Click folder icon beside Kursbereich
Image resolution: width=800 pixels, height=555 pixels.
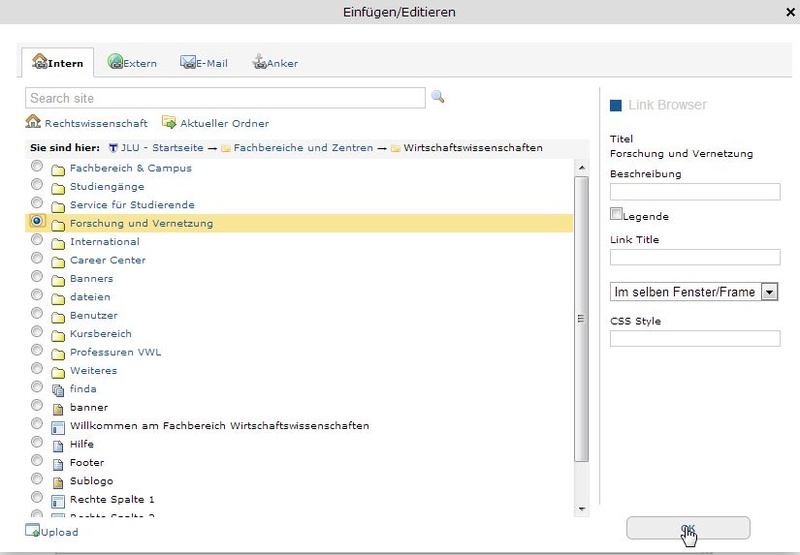58,335
